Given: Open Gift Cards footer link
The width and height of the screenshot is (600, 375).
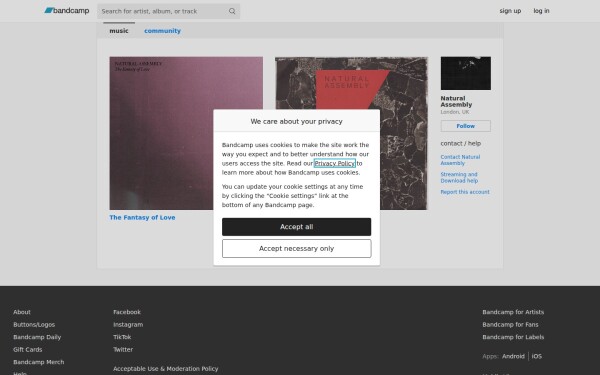Looking at the screenshot, I should click(x=28, y=349).
